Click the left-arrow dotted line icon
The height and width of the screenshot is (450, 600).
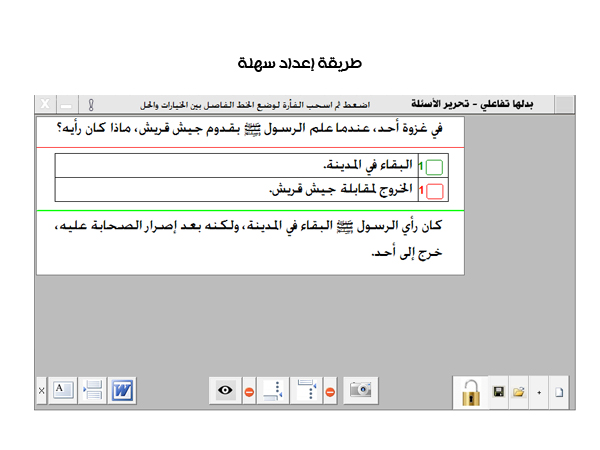(x=272, y=391)
